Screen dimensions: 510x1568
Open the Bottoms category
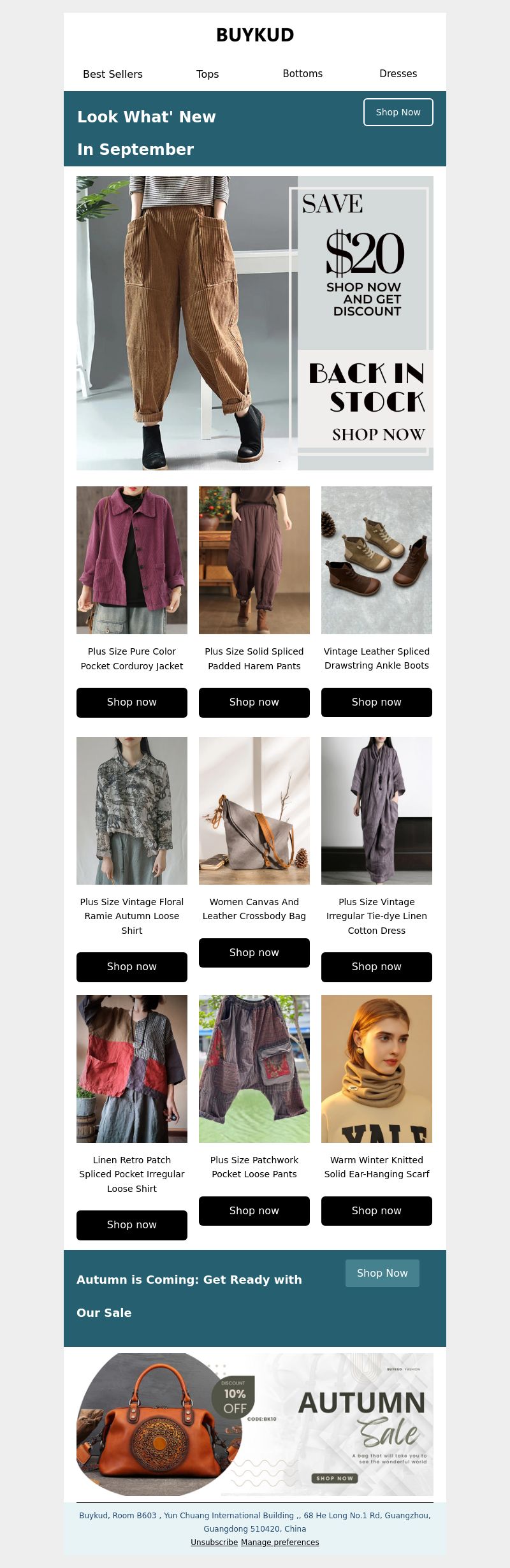303,73
